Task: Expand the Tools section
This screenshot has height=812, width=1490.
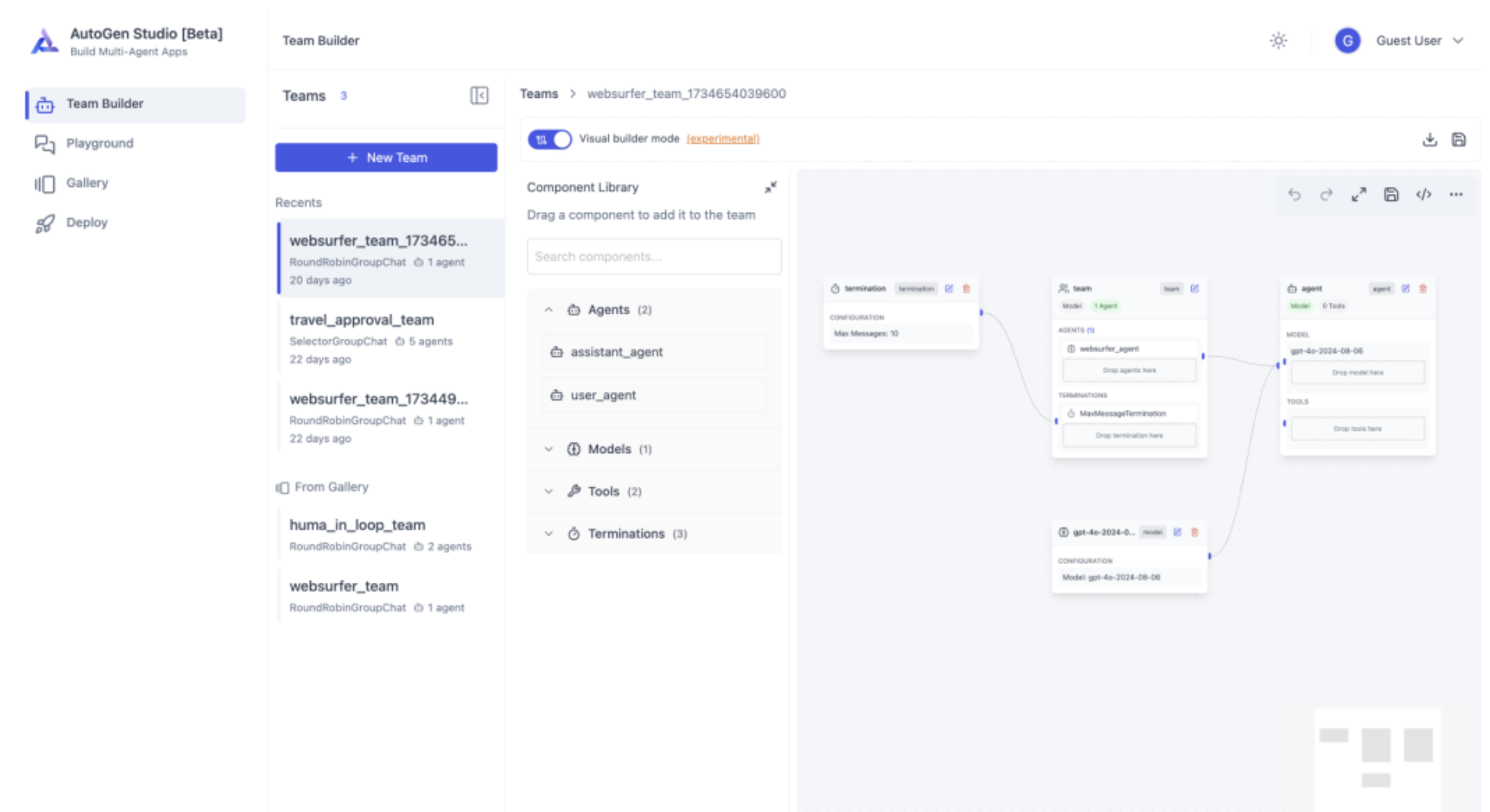Action: click(653, 491)
